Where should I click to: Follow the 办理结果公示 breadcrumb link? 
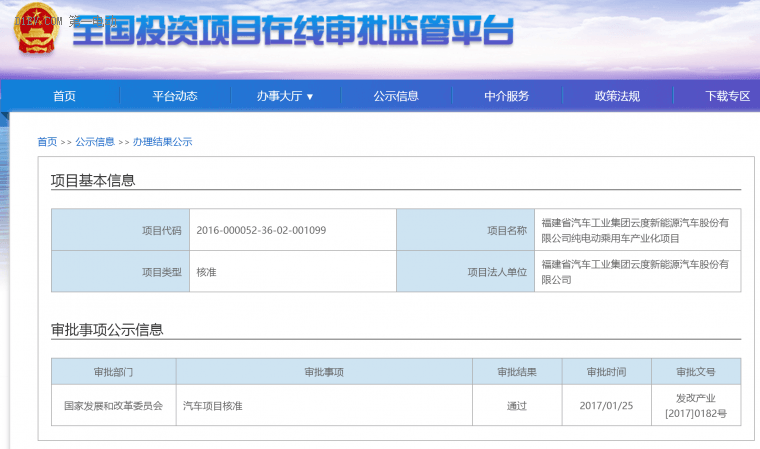point(162,142)
